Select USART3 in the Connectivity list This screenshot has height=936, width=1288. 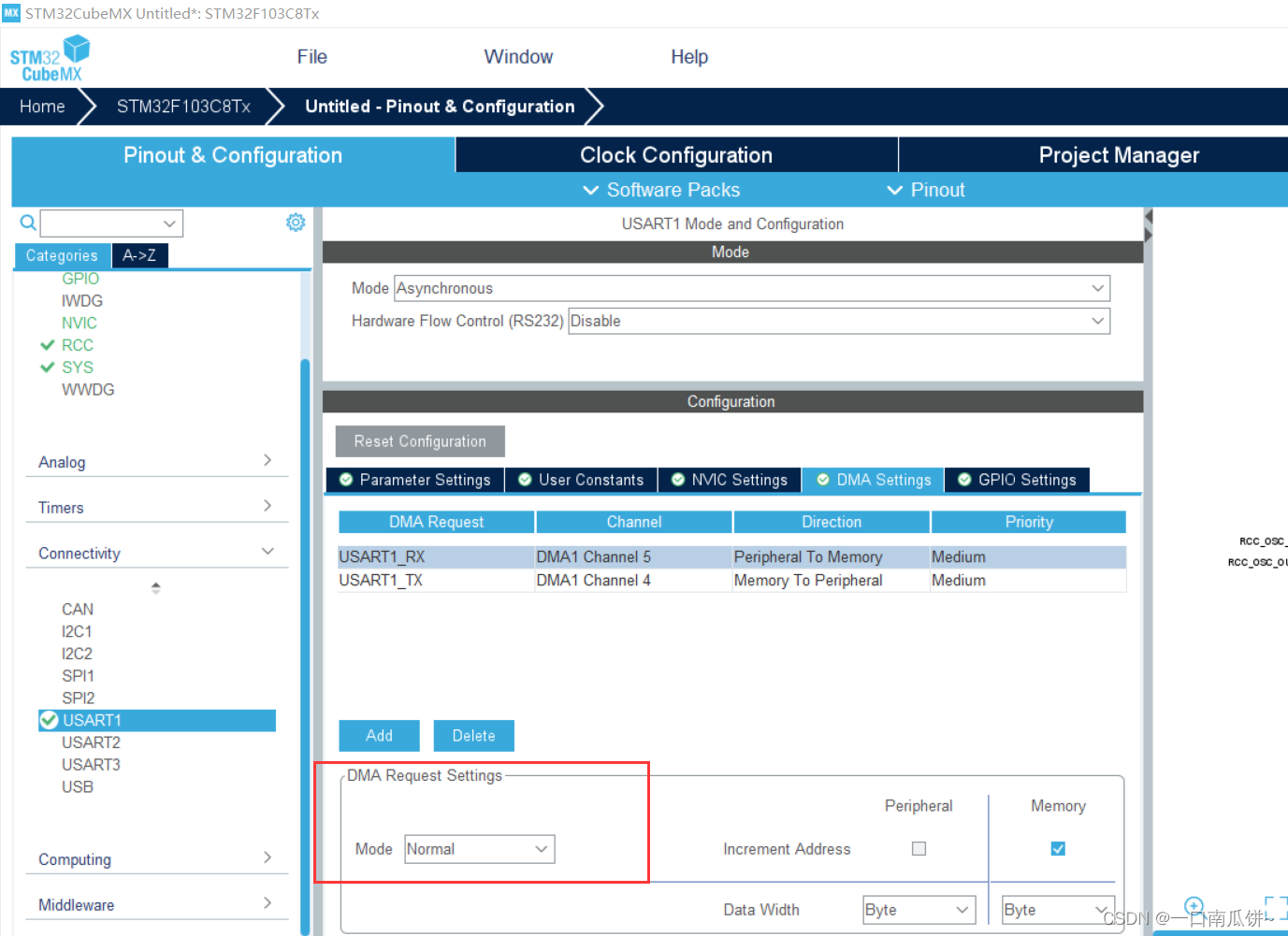[91, 765]
